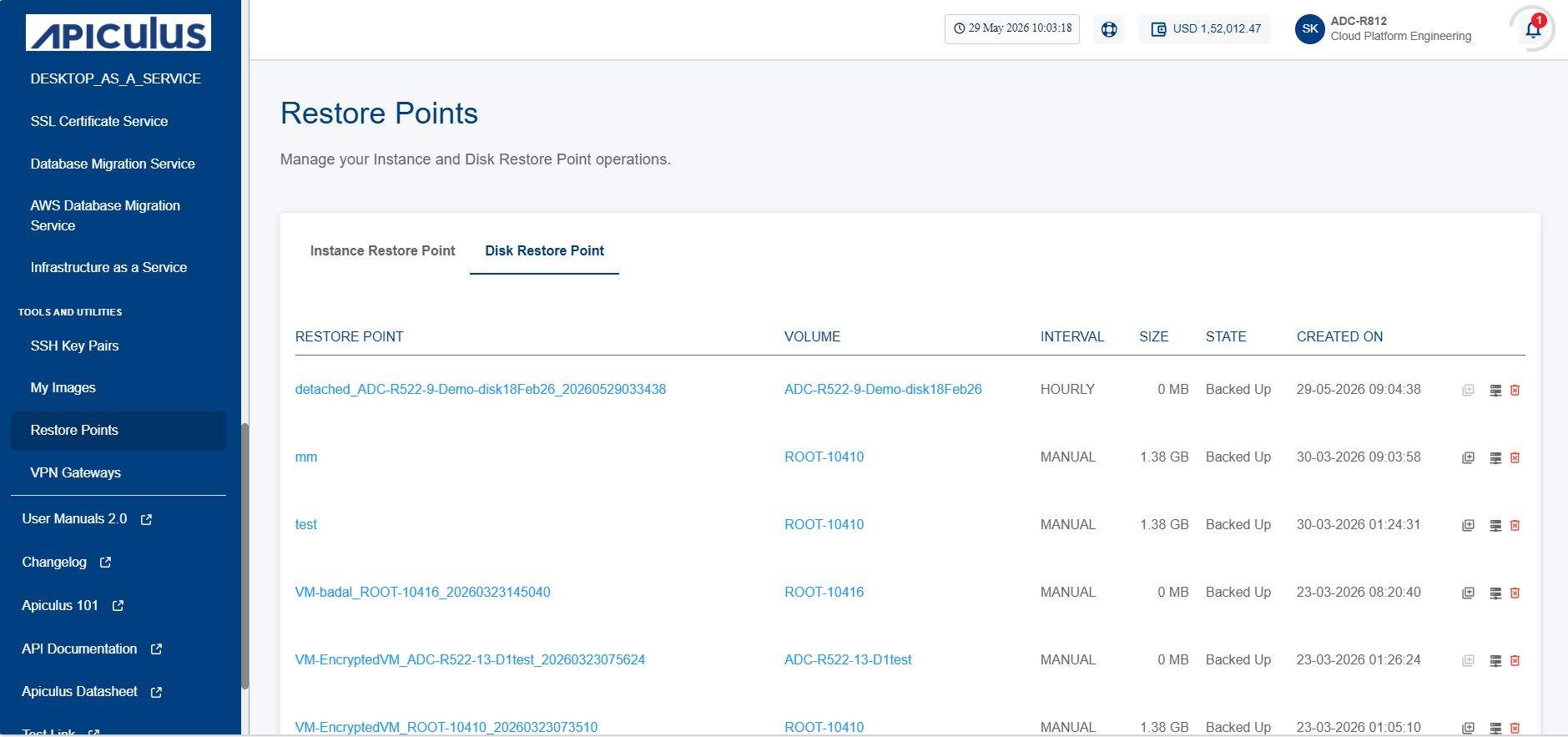Click server icon for VM-EncryptedVM_ADC-R522-13-D1test row

click(1495, 660)
